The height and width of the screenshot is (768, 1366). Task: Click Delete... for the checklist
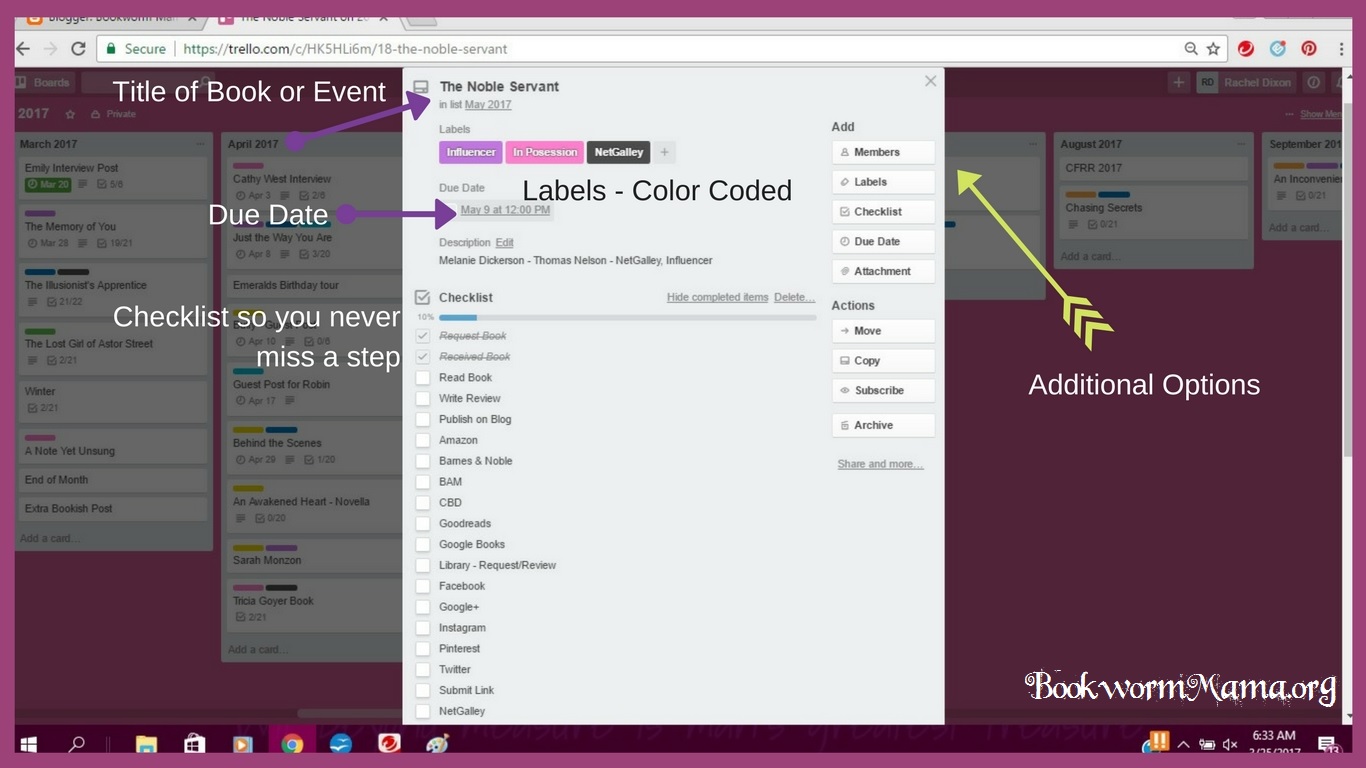[x=794, y=298]
